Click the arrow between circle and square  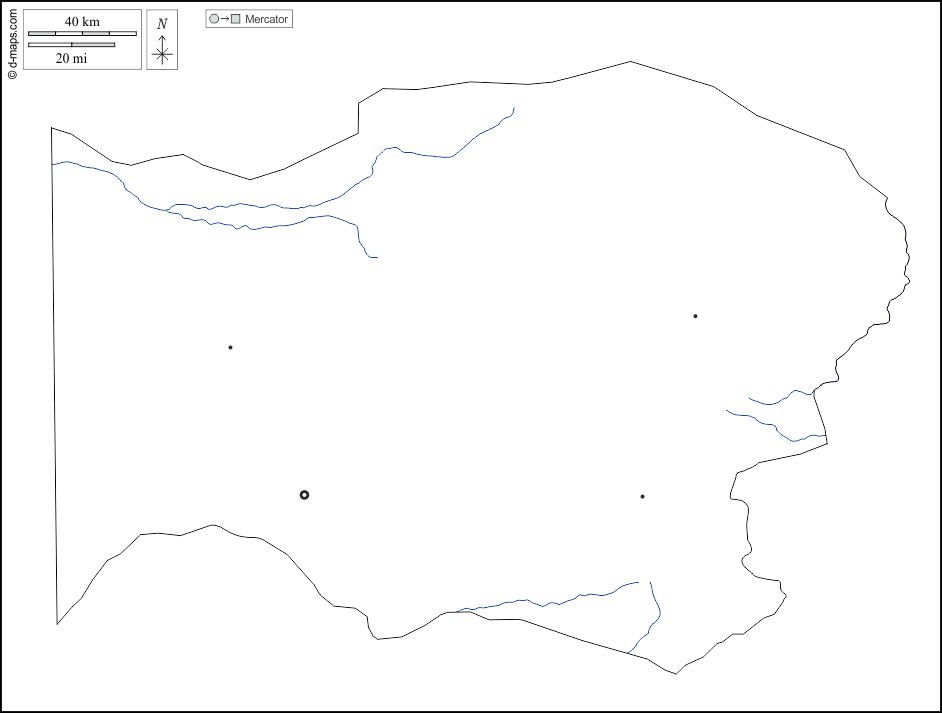point(225,19)
